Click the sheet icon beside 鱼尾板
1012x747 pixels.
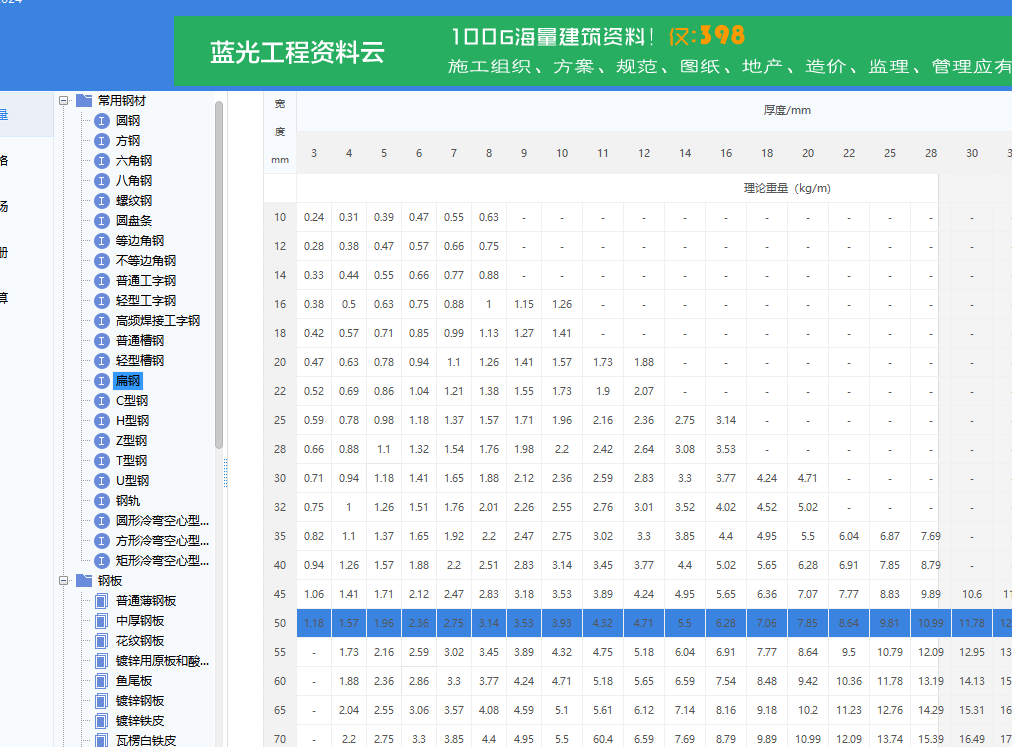(x=101, y=681)
